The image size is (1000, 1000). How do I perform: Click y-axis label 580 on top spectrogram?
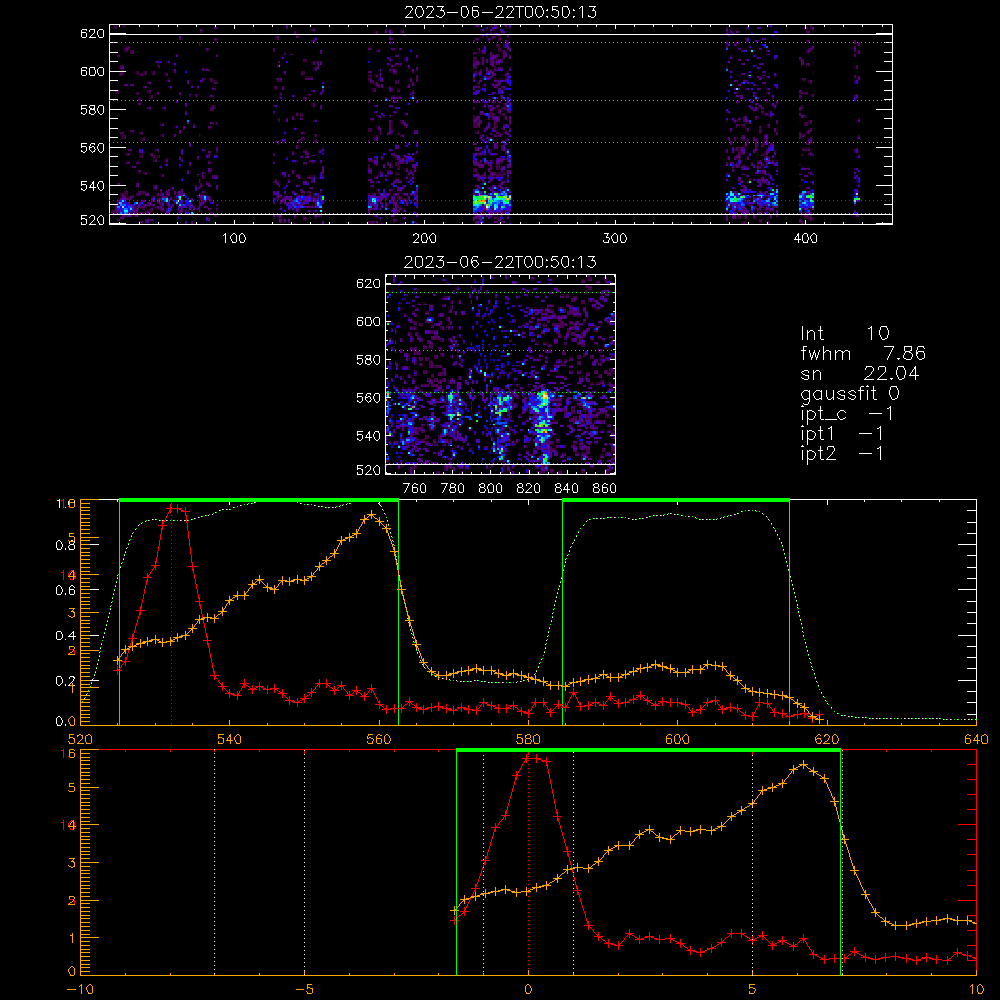92,110
